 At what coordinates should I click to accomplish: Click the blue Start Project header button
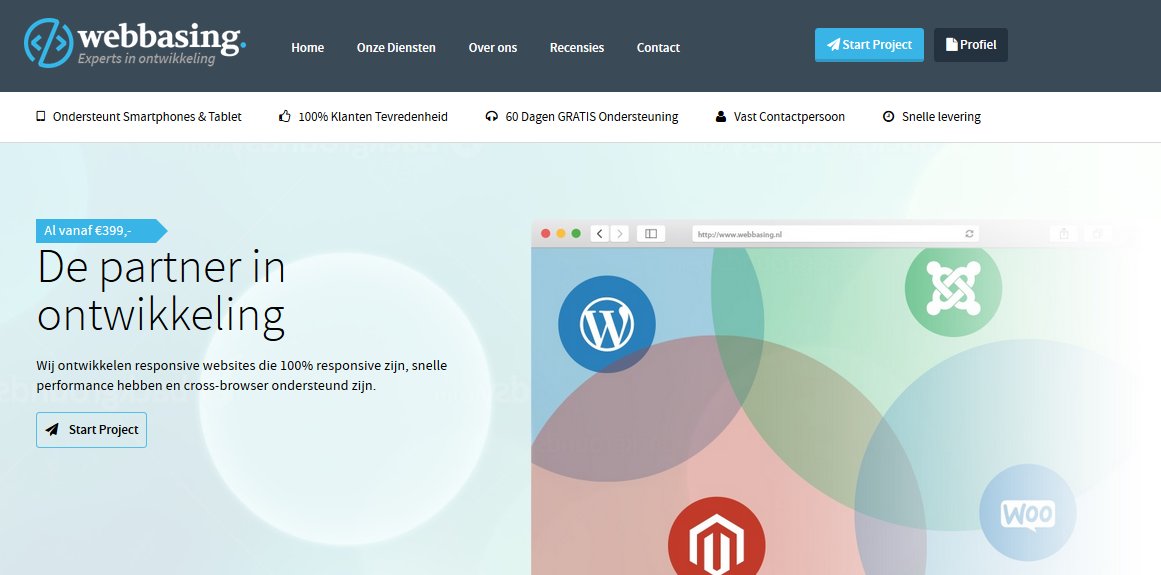[x=869, y=44]
